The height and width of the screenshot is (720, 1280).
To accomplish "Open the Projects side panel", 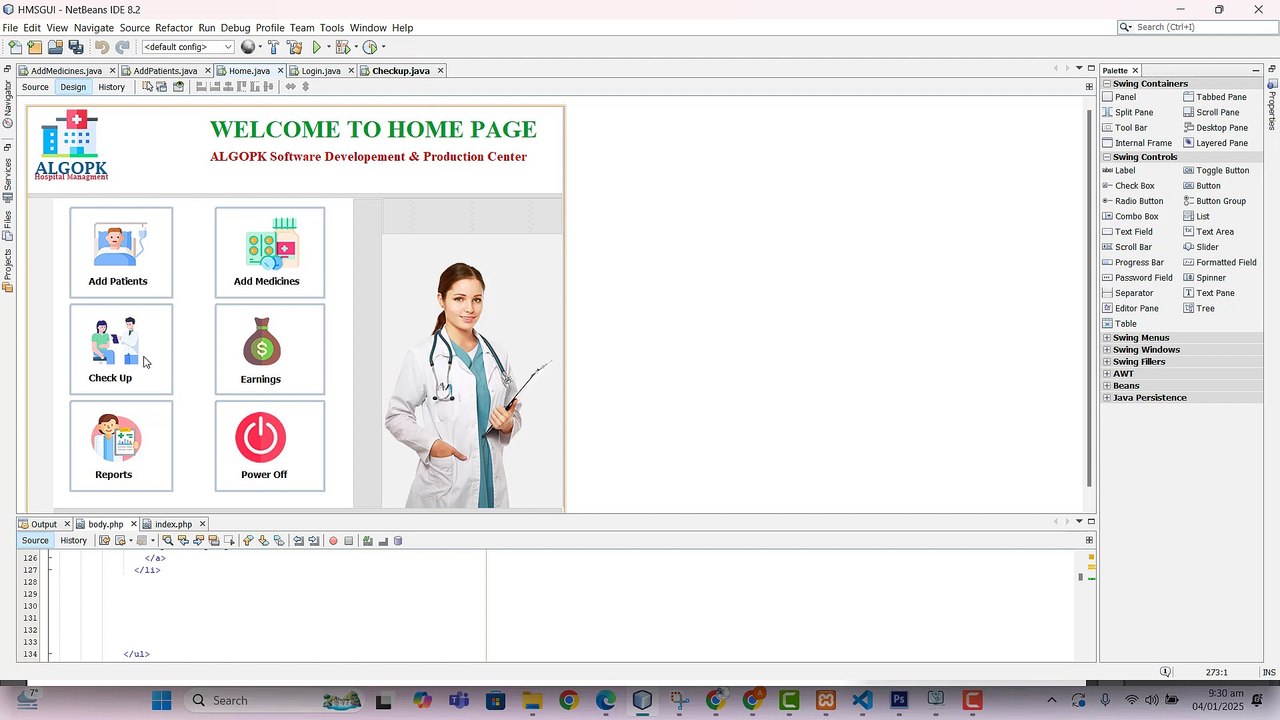I will coord(7,271).
